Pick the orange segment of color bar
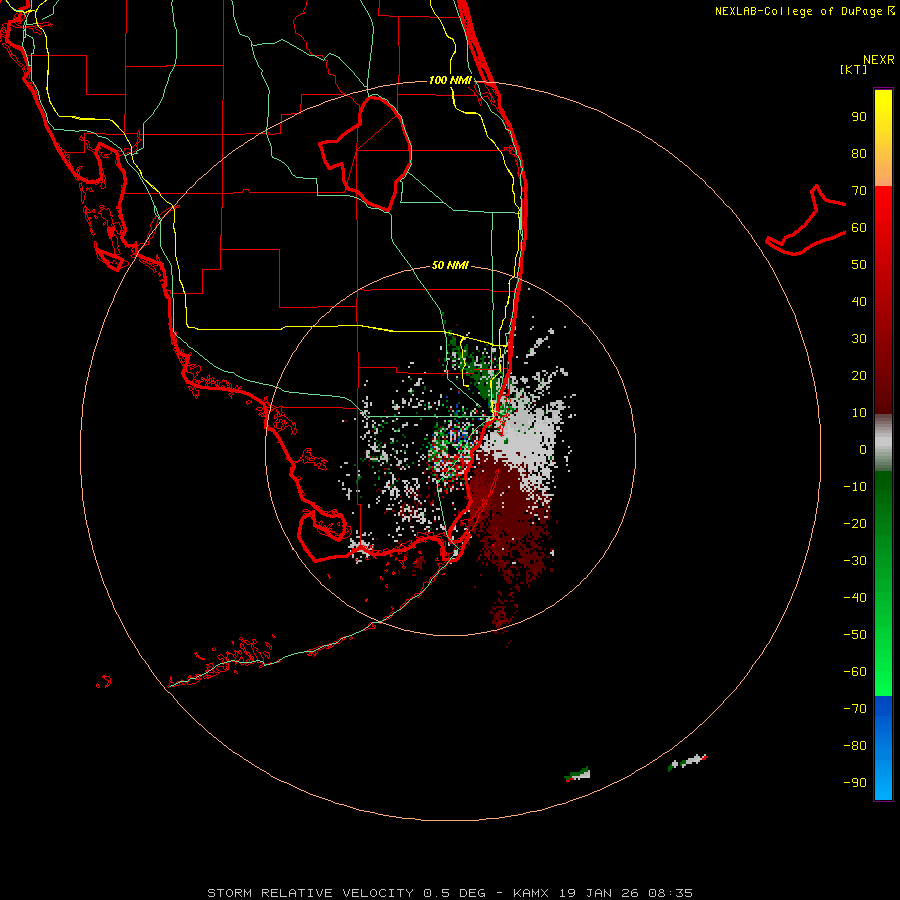 pyautogui.click(x=883, y=170)
